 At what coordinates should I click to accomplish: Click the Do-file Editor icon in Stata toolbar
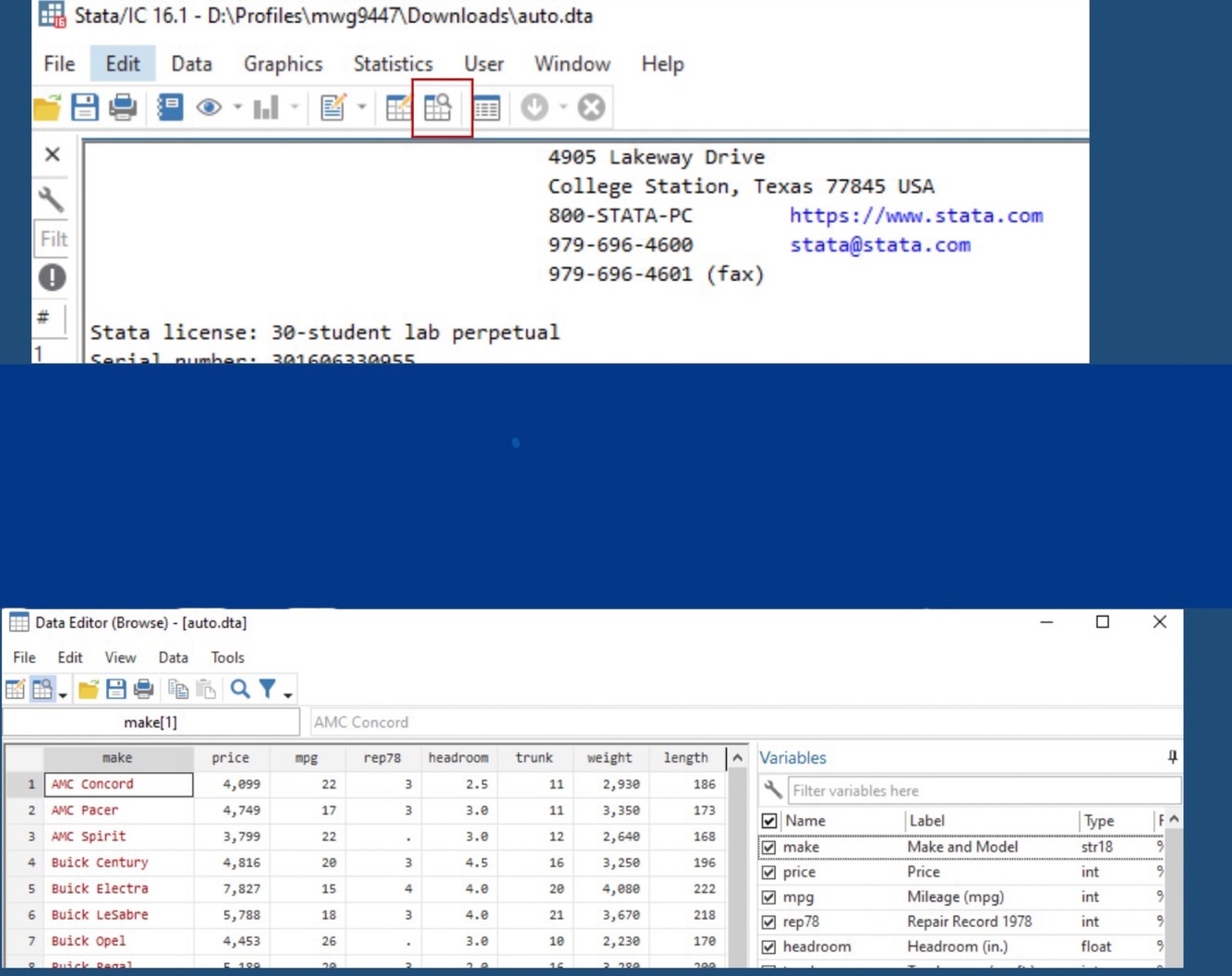tap(332, 108)
